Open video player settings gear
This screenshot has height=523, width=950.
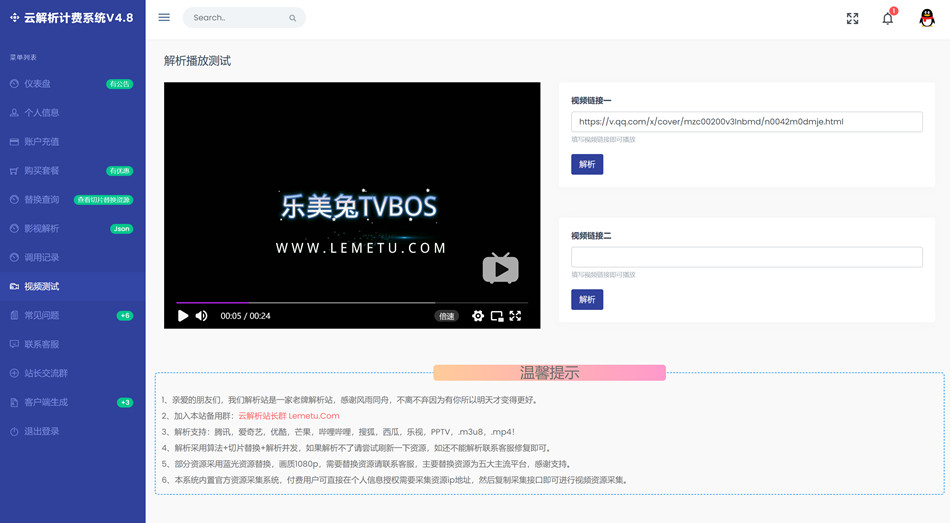pyautogui.click(x=478, y=316)
